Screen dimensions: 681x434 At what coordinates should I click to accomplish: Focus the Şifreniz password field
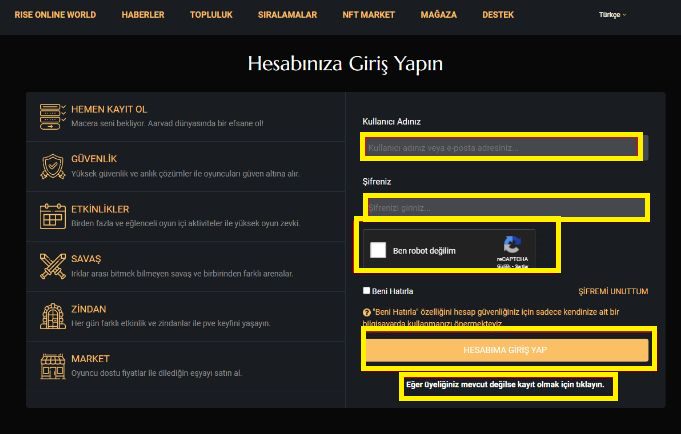(506, 208)
